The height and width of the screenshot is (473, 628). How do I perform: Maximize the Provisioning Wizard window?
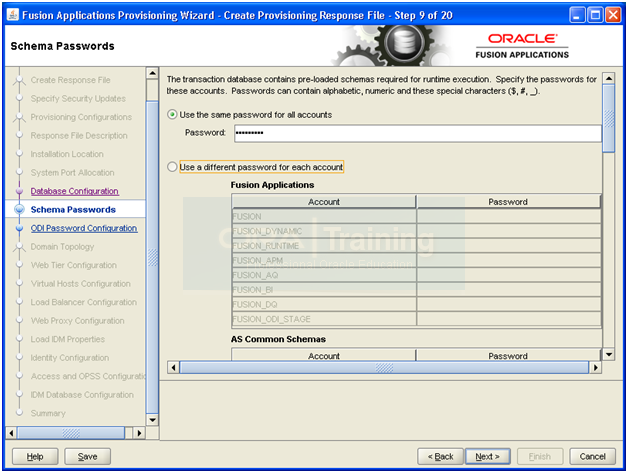(596, 15)
